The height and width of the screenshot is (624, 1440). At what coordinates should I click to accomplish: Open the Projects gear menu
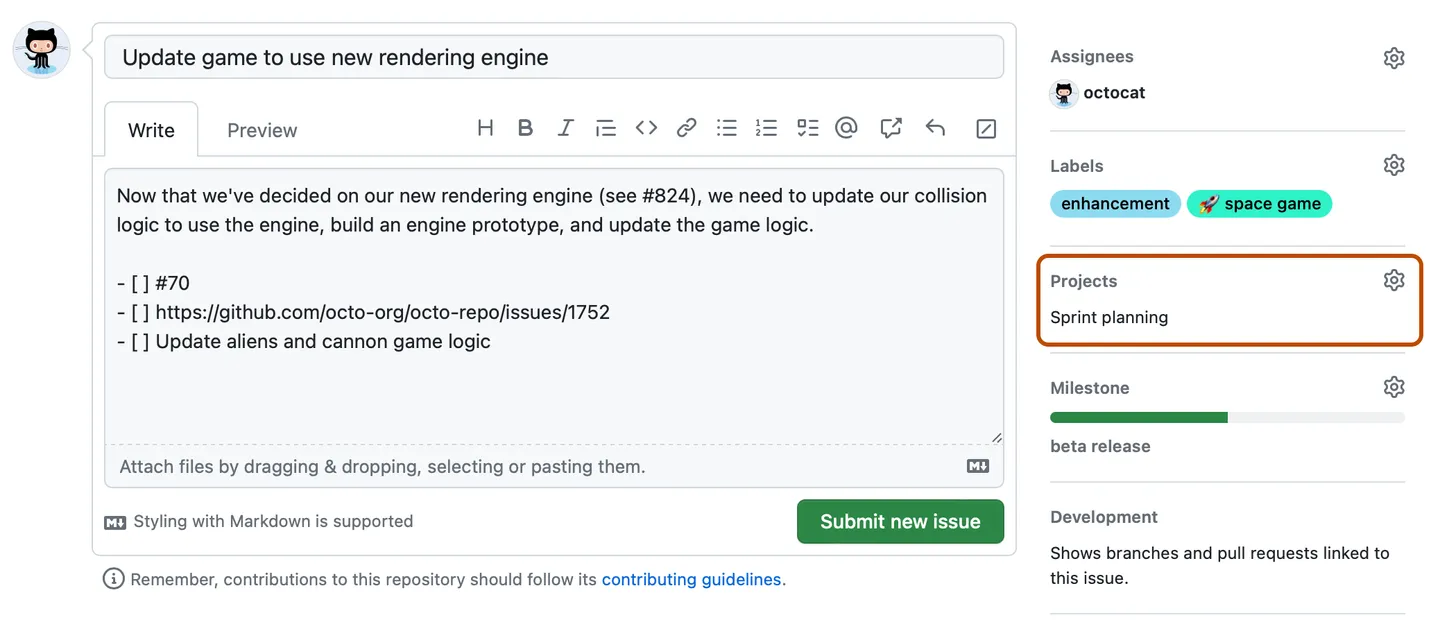click(1394, 280)
